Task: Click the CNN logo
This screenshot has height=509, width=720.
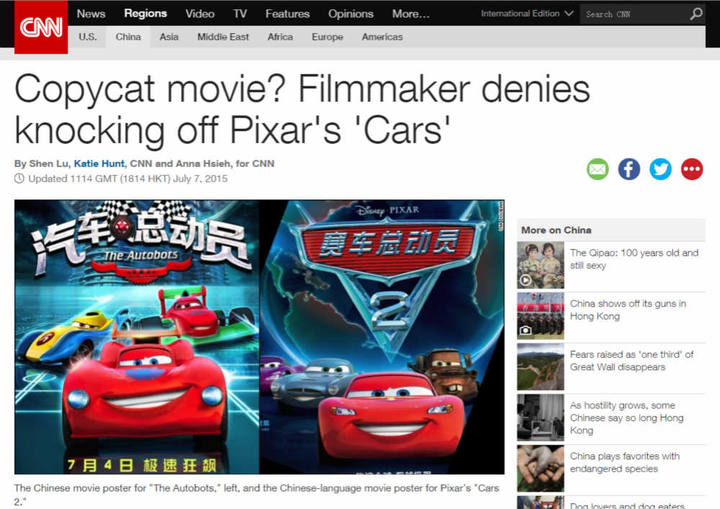Action: pos(41,27)
